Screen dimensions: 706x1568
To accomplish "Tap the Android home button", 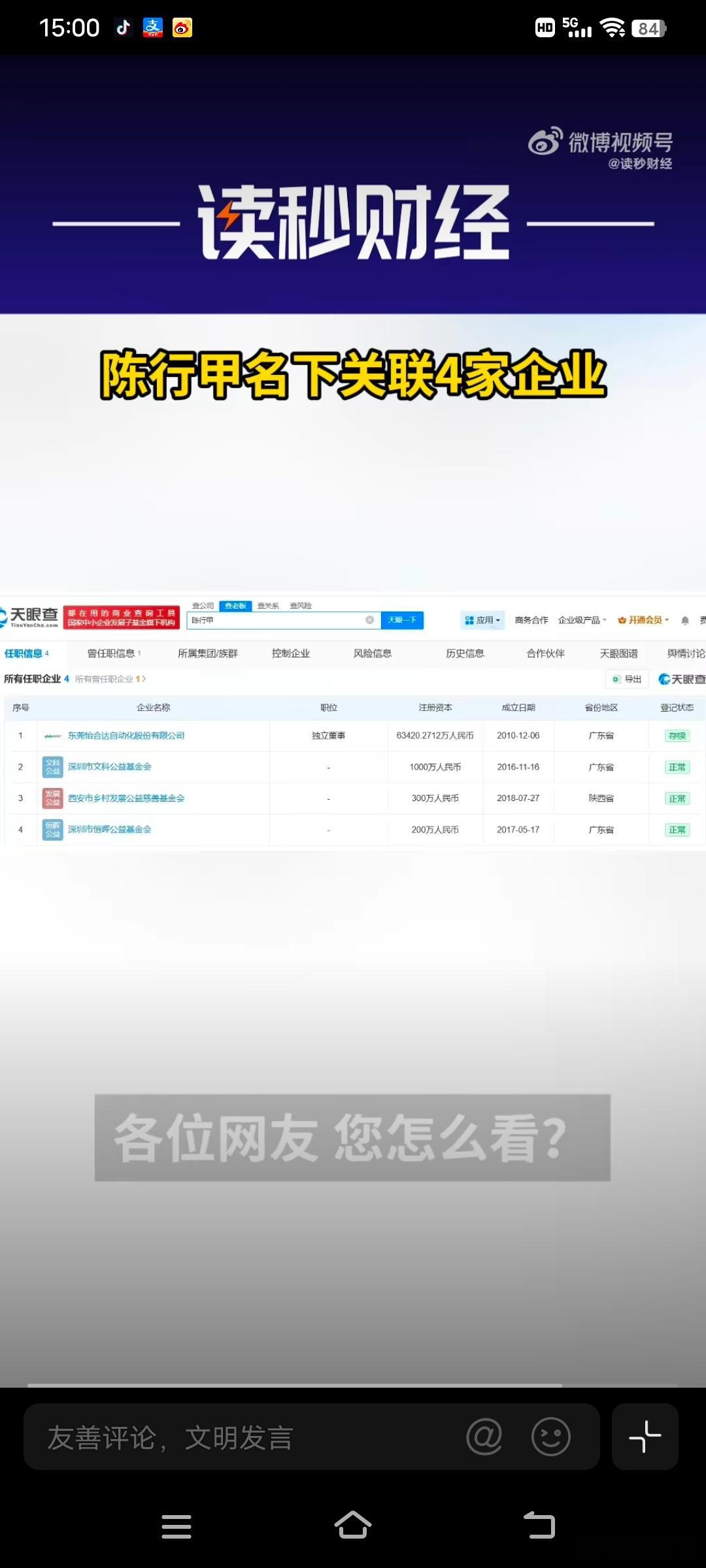I will coord(353,1526).
